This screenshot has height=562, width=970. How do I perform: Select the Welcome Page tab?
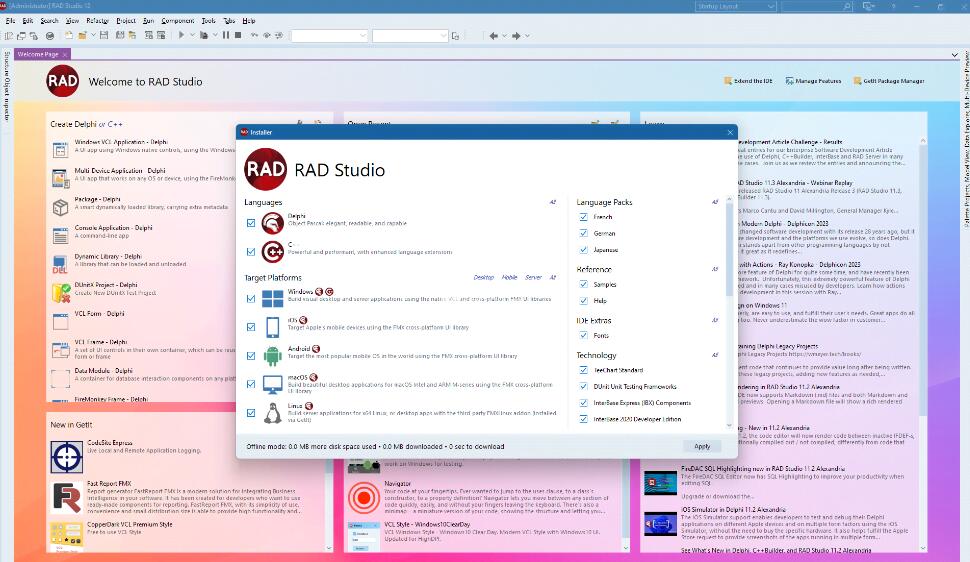40,54
